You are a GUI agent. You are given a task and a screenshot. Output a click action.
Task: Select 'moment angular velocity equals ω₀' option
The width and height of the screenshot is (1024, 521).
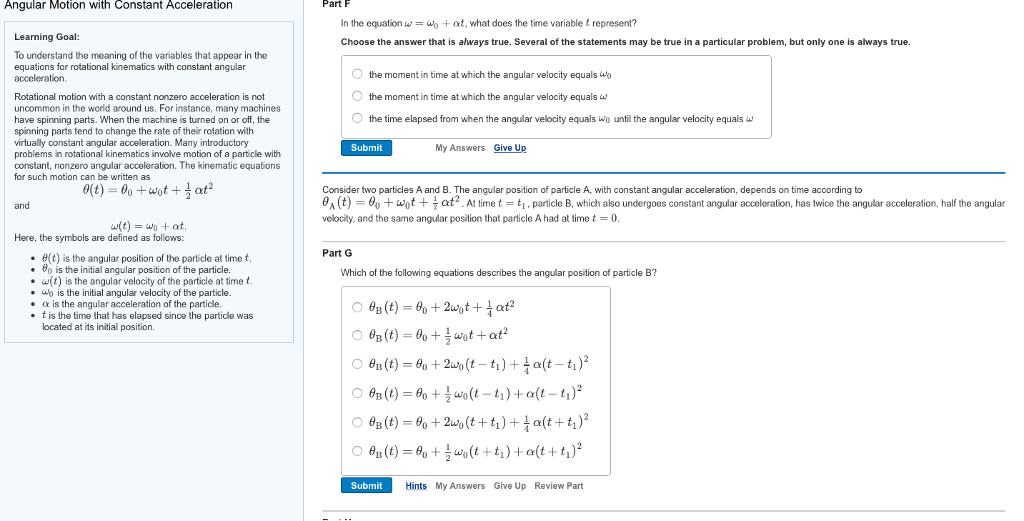pyautogui.click(x=357, y=75)
